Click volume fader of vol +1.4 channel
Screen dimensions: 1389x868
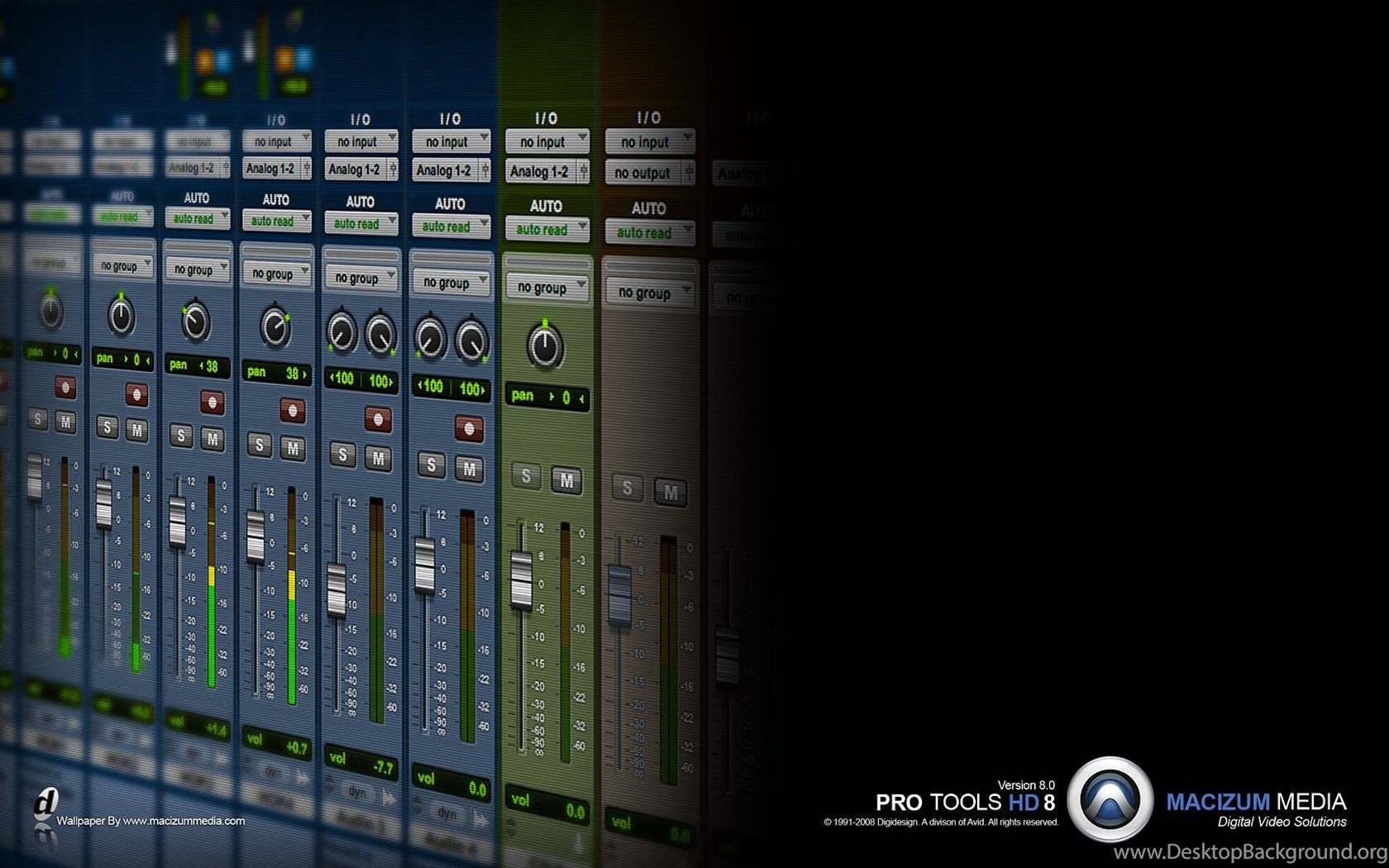178,522
